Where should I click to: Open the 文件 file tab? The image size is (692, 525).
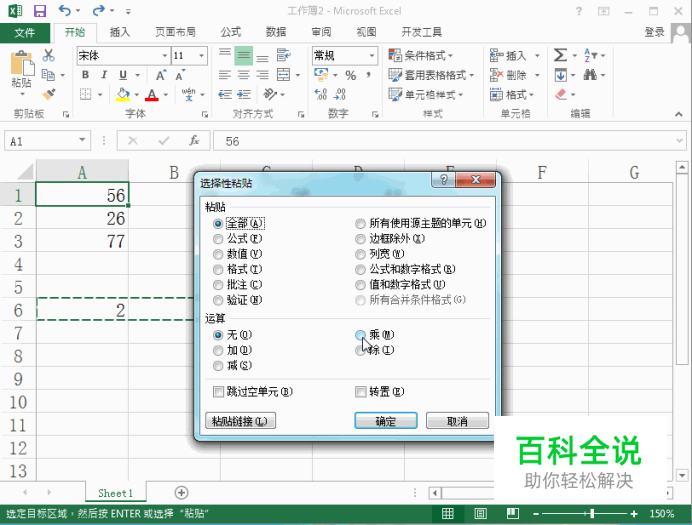25,33
